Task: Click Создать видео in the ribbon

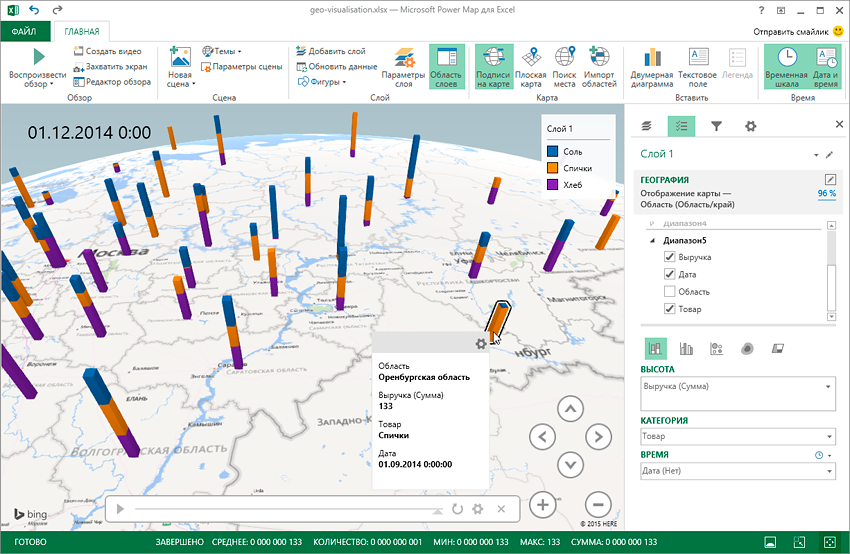Action: coord(107,51)
